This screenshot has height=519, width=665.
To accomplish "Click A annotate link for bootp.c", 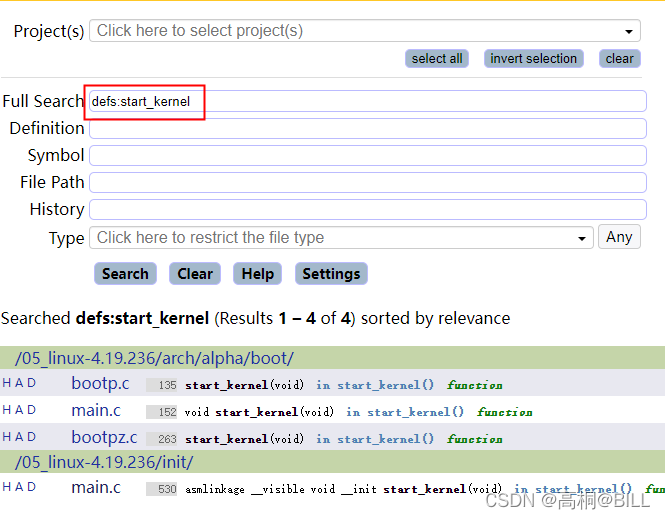I will [x=19, y=383].
